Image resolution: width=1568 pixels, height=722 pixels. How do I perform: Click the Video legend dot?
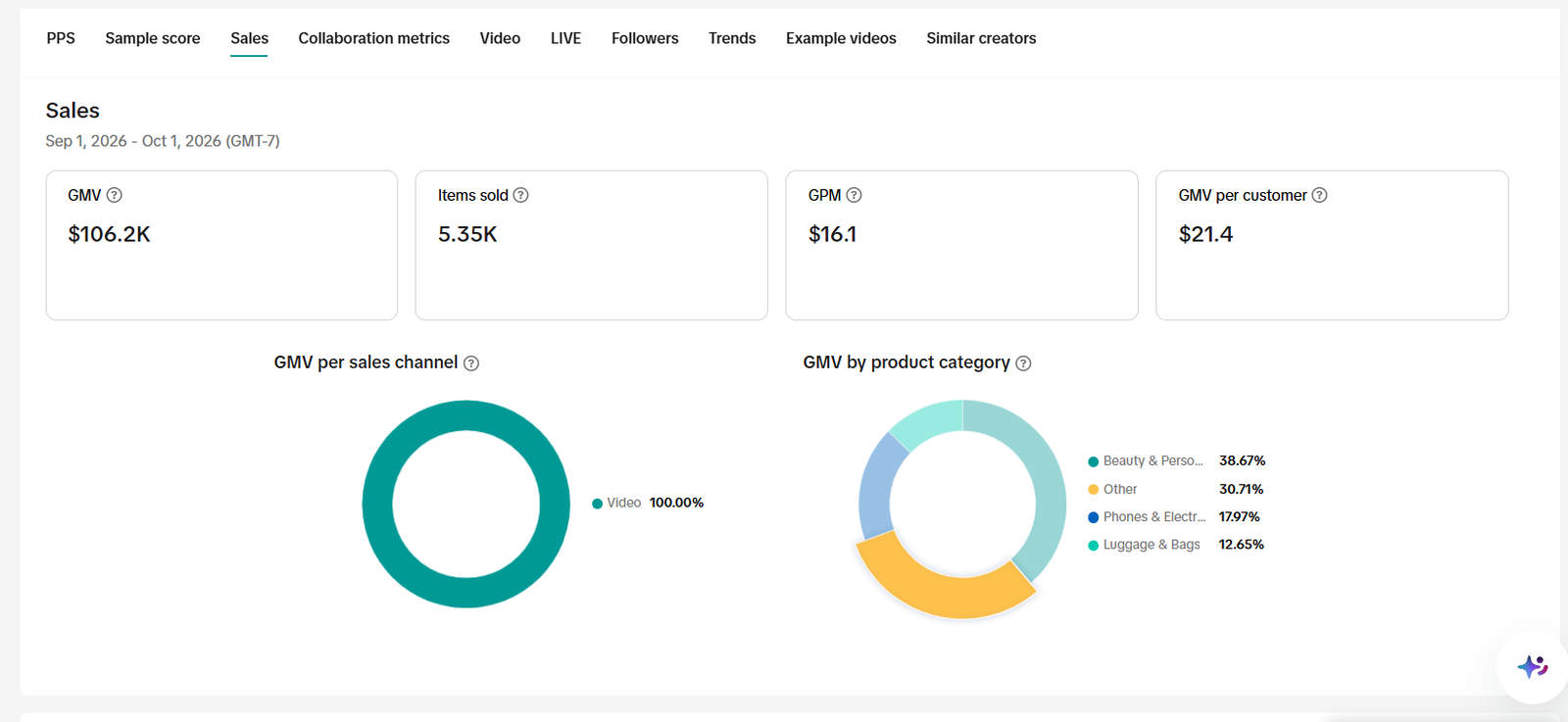[597, 504]
